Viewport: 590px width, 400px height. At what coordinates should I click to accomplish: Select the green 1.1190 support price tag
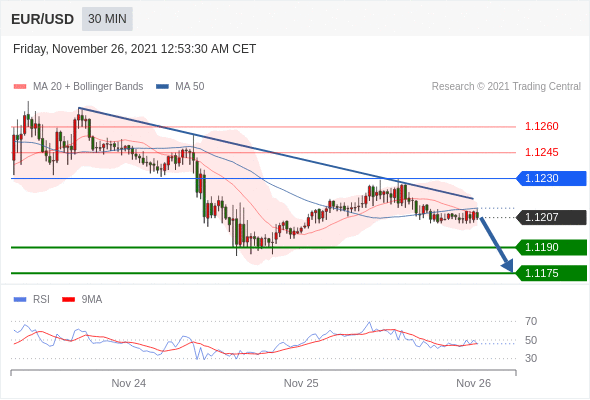[551, 247]
